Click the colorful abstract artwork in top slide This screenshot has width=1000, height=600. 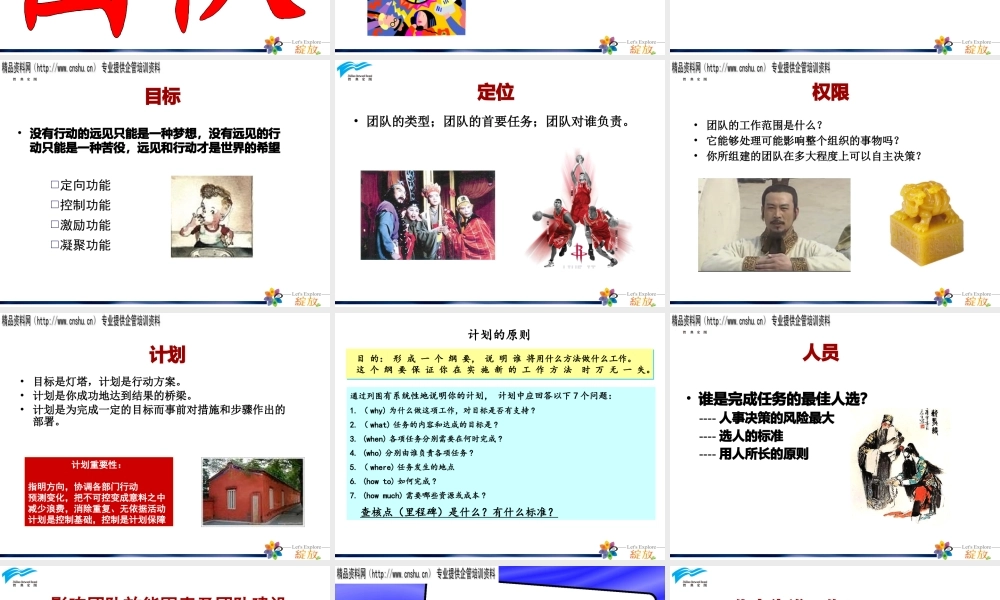click(416, 17)
